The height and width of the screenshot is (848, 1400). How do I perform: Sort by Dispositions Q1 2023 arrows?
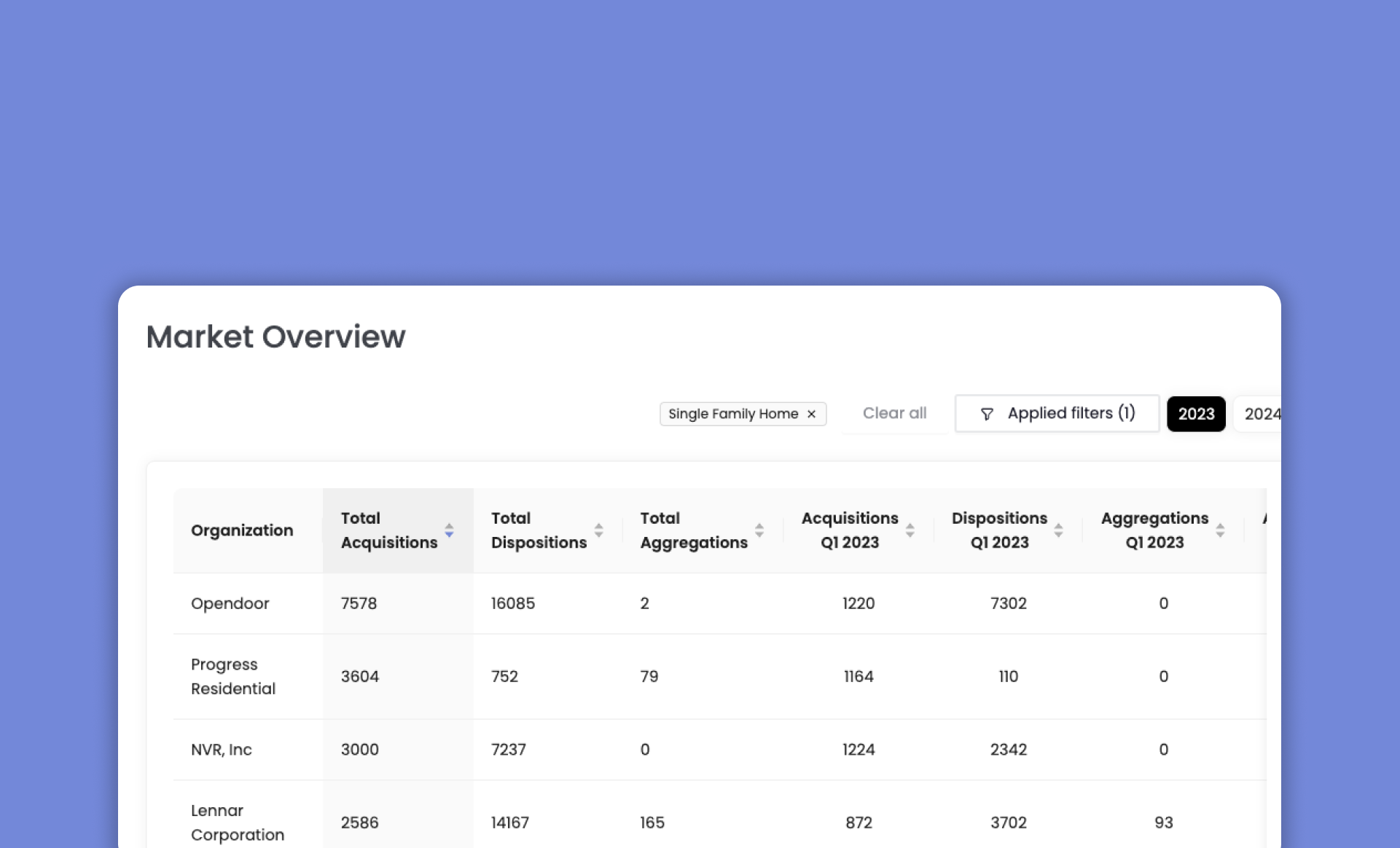pos(1059,530)
